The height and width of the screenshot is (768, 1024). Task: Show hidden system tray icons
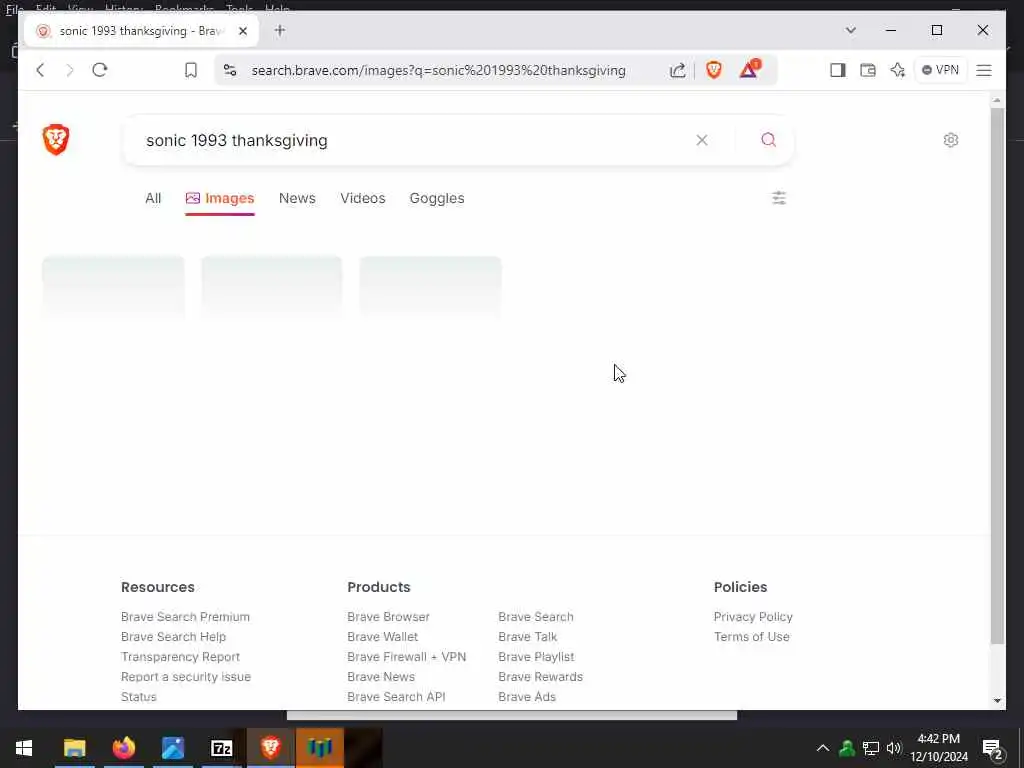(x=823, y=748)
